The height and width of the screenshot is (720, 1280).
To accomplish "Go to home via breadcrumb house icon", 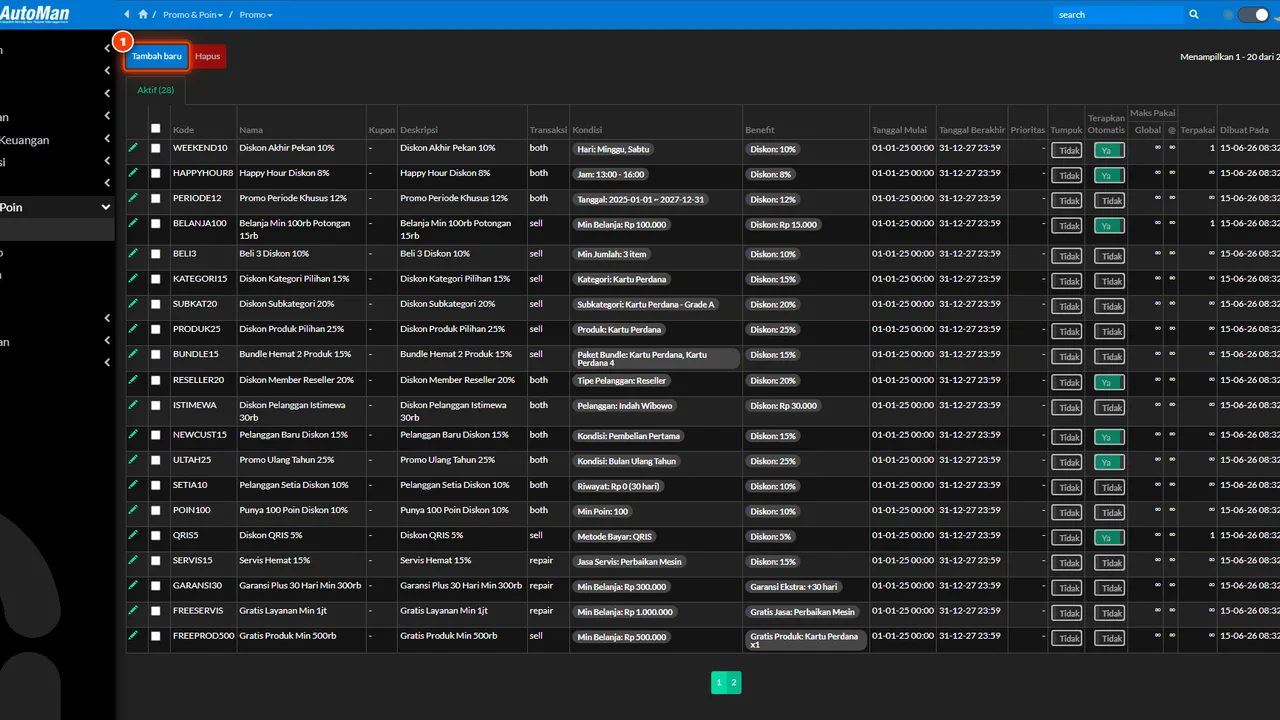I will 143,15.
